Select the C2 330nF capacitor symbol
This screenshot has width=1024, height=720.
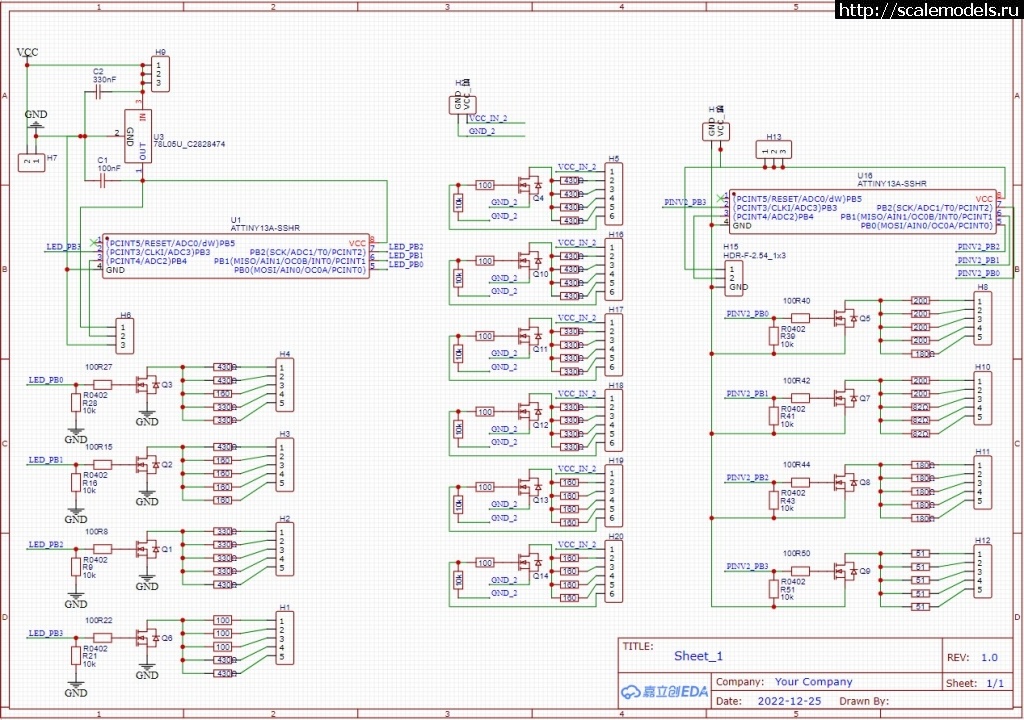pyautogui.click(x=98, y=92)
